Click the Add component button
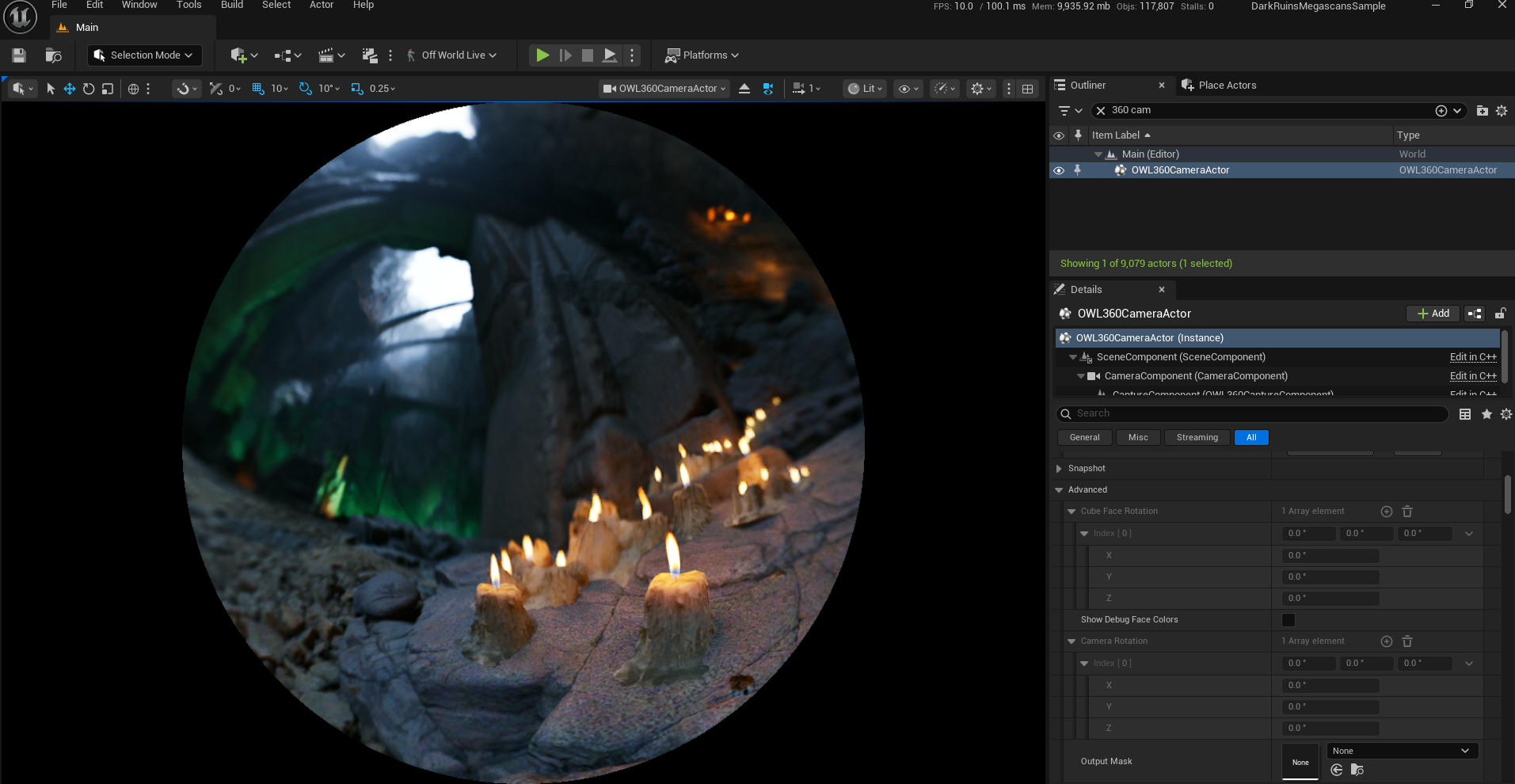Viewport: 1515px width, 784px height. pyautogui.click(x=1433, y=314)
